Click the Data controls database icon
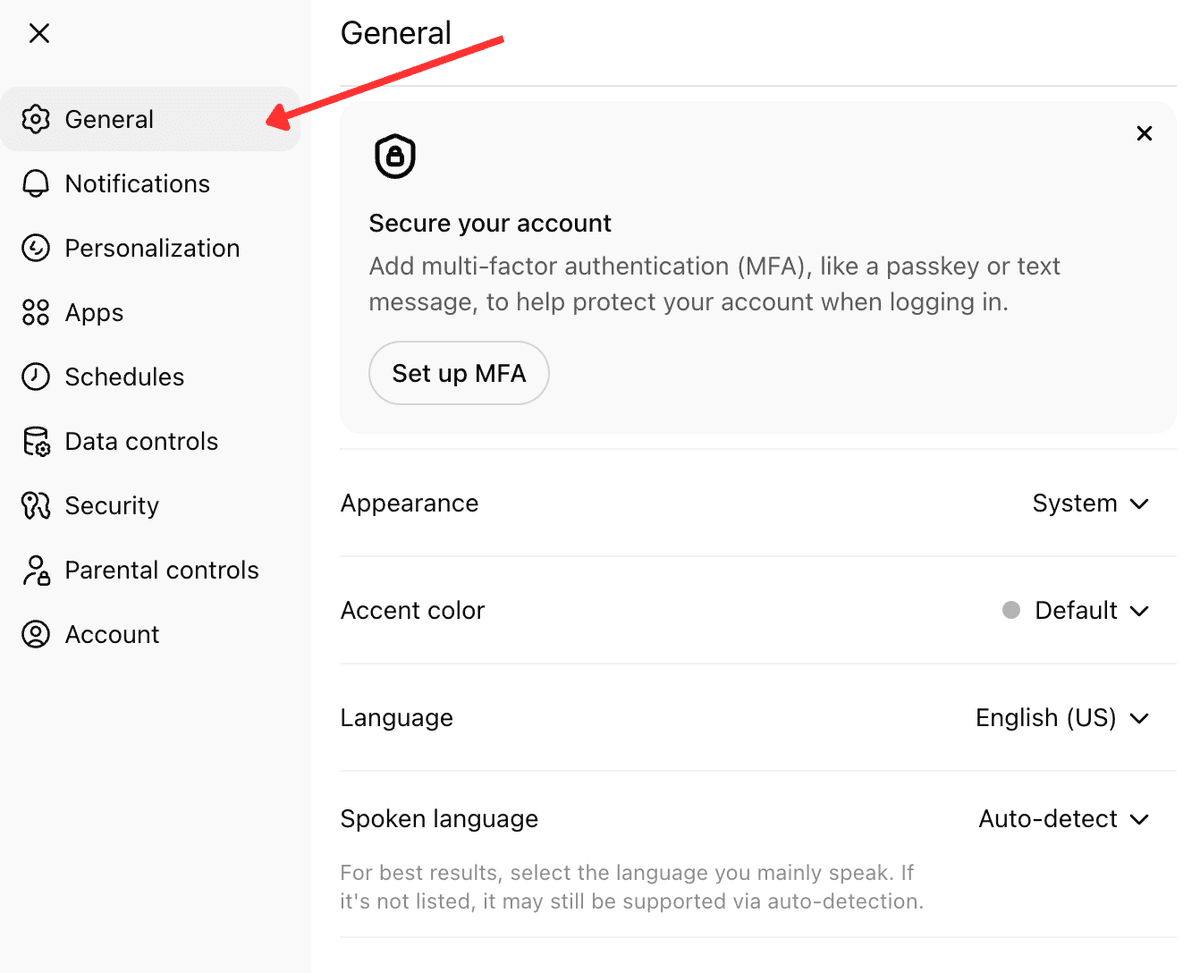Screen dimensions: 1200x973 (36, 440)
